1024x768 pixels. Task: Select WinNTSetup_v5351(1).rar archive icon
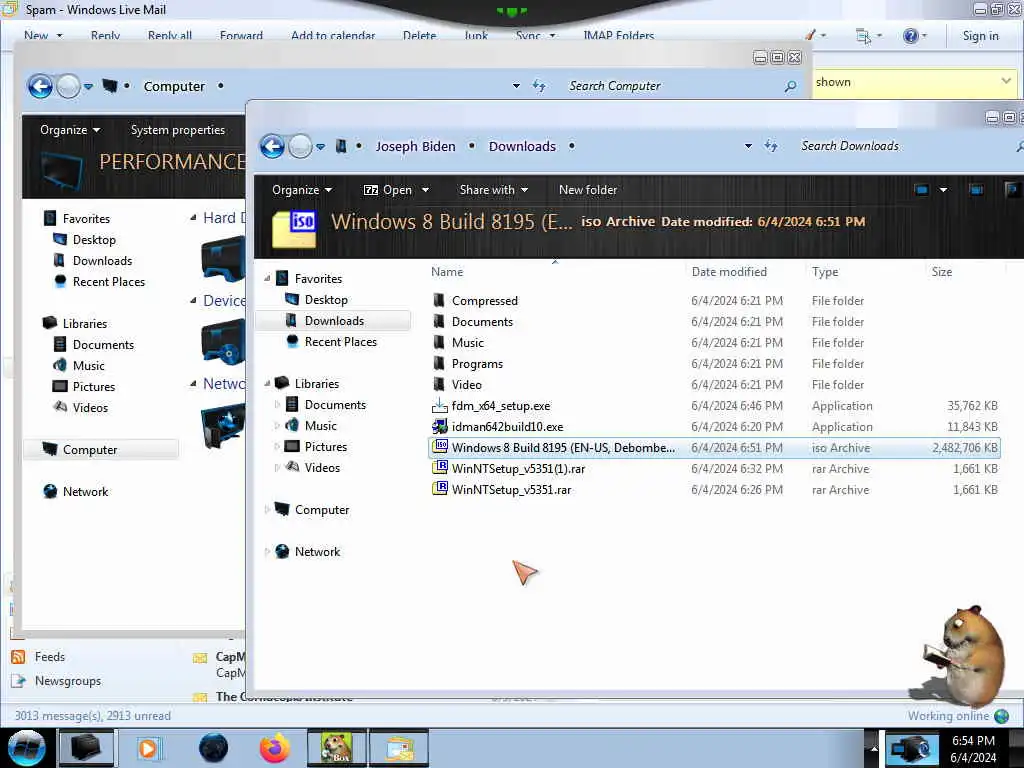pos(440,468)
